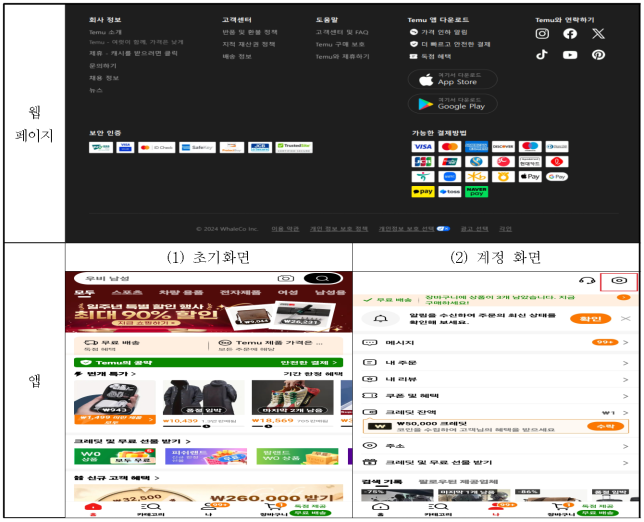Click the Naver pay green logo

click(x=476, y=191)
